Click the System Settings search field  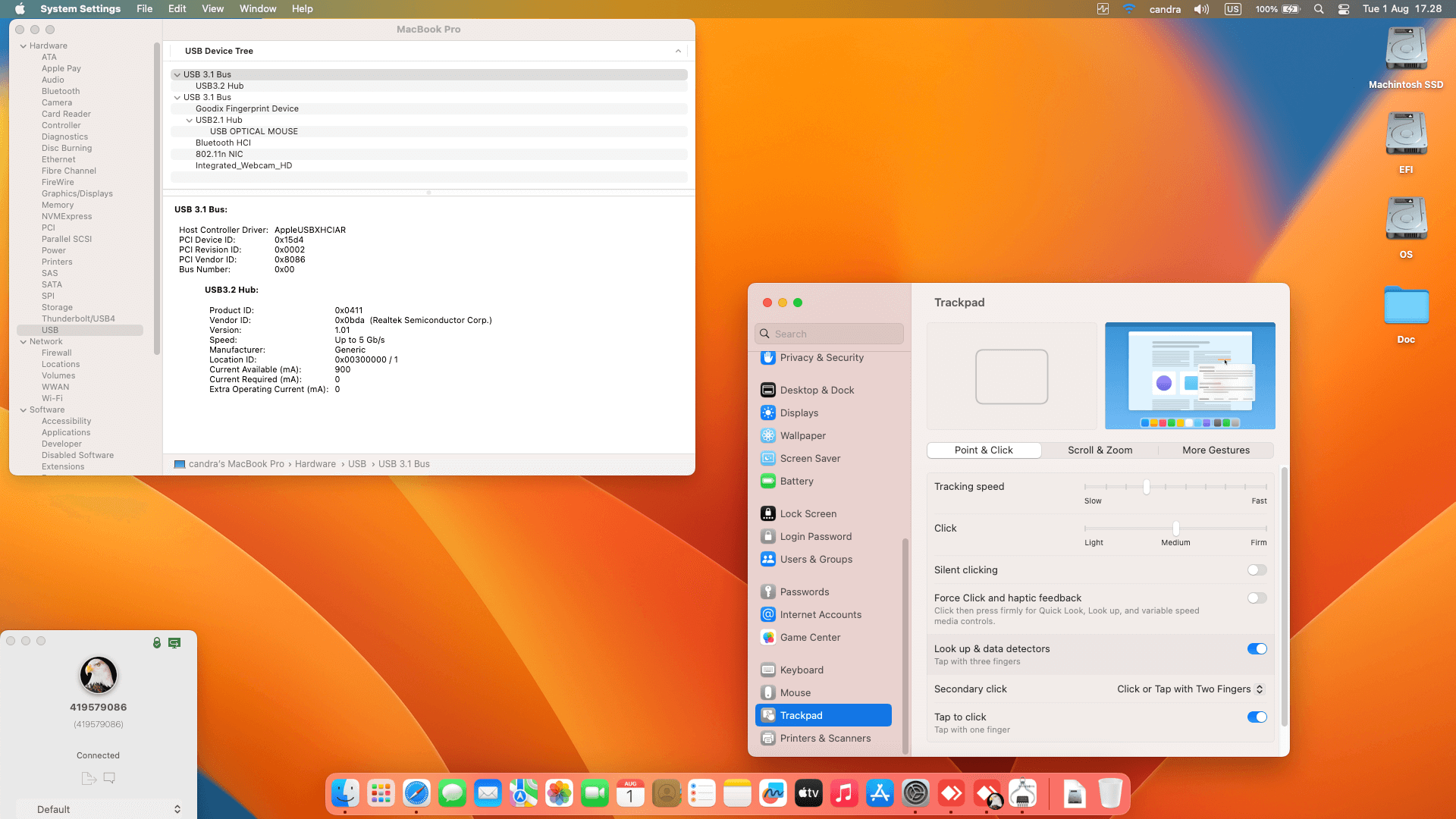[829, 334]
